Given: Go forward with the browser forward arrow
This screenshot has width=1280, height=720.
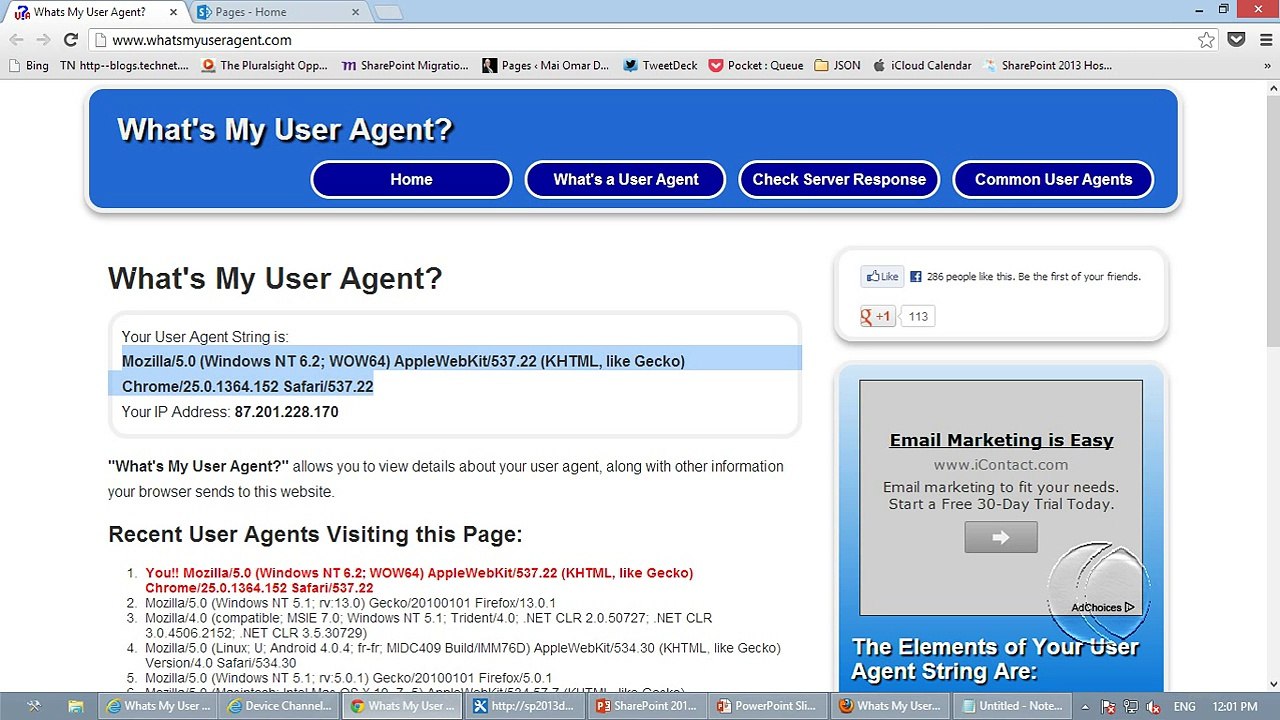Looking at the screenshot, I should [43, 40].
